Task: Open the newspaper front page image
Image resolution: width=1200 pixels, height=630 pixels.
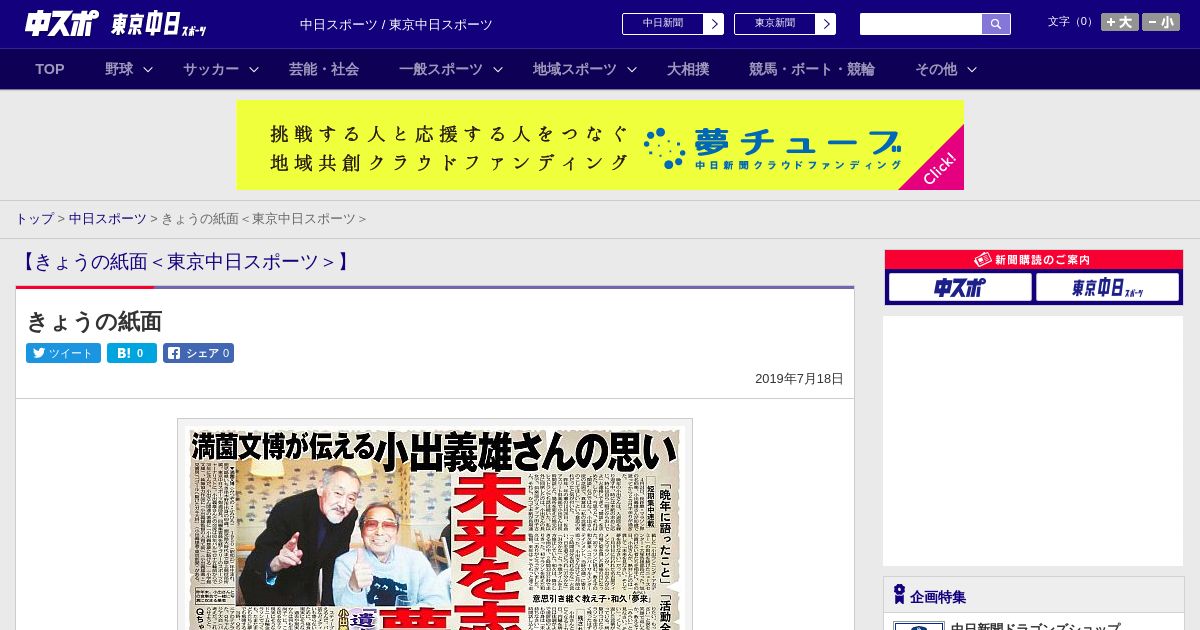Action: pyautogui.click(x=435, y=524)
